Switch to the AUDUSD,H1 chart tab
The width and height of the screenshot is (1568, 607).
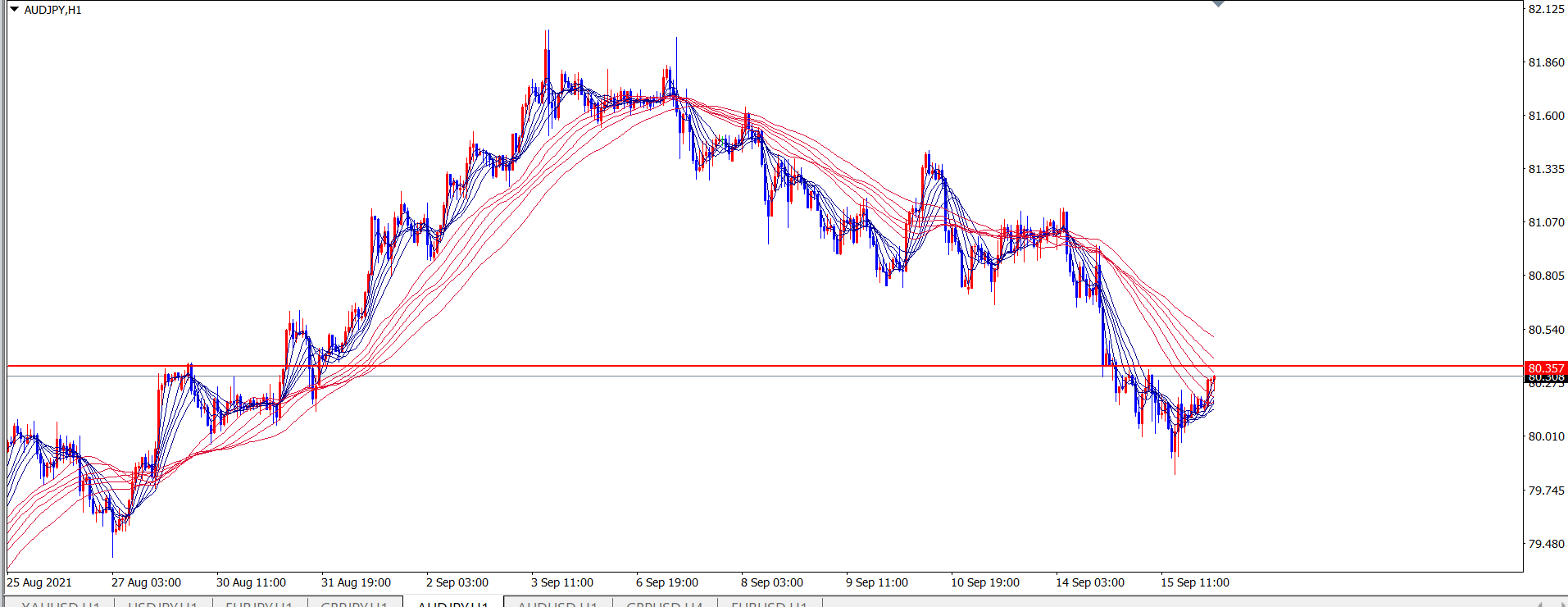click(x=557, y=604)
